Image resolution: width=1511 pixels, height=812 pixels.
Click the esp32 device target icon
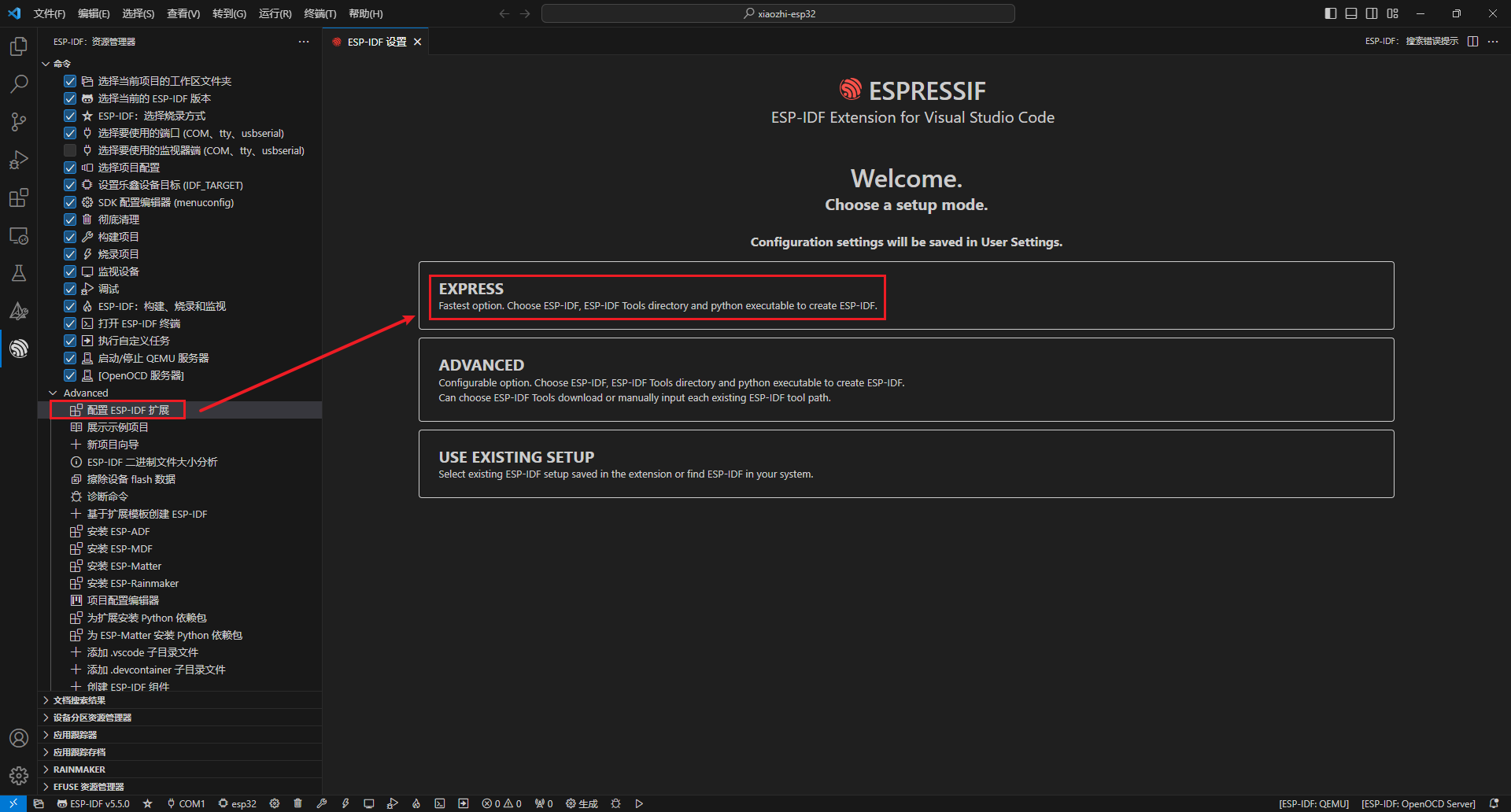pos(237,803)
